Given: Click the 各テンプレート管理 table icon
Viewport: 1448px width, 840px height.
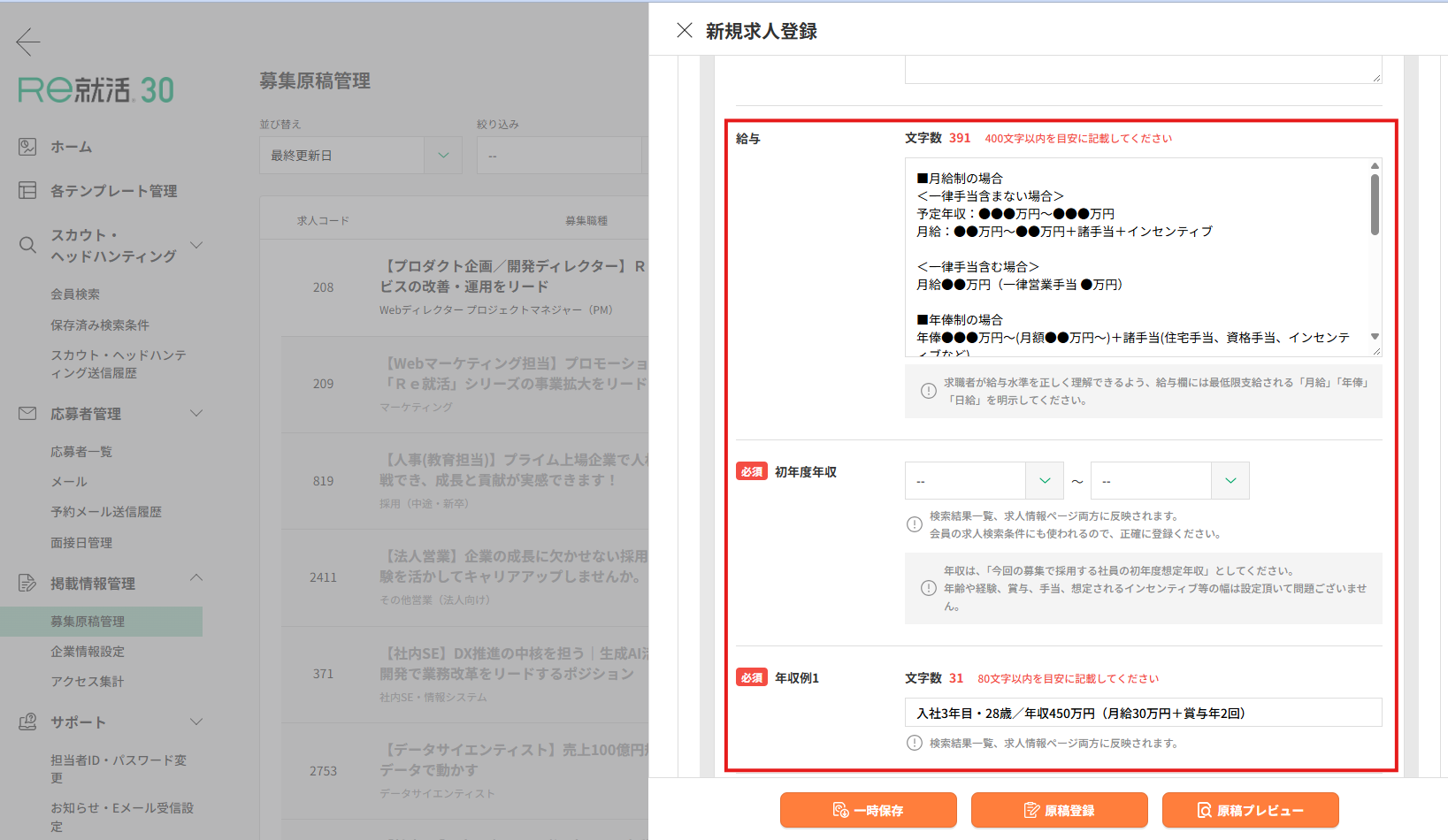Looking at the screenshot, I should [28, 190].
